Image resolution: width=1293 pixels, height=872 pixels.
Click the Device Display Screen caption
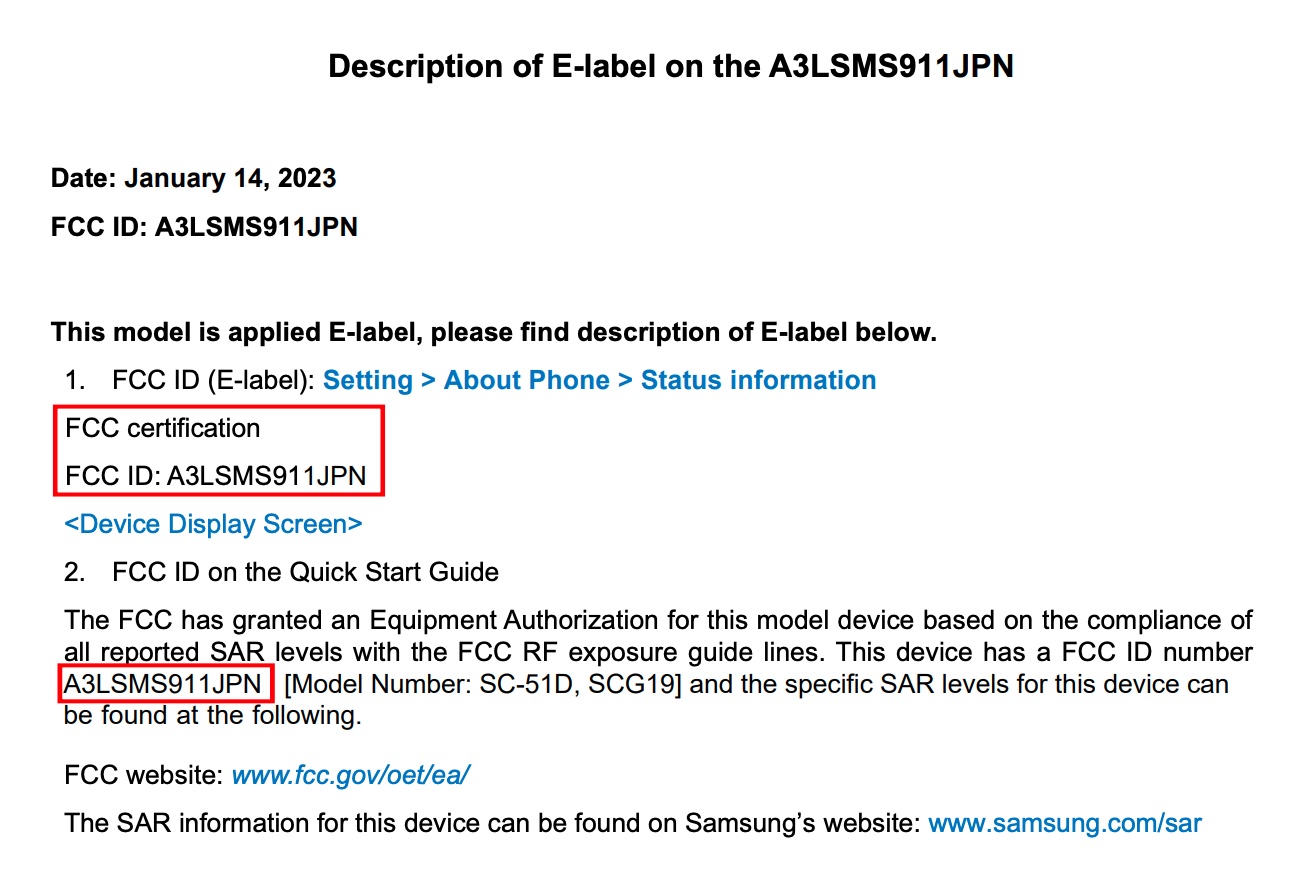tap(213, 524)
